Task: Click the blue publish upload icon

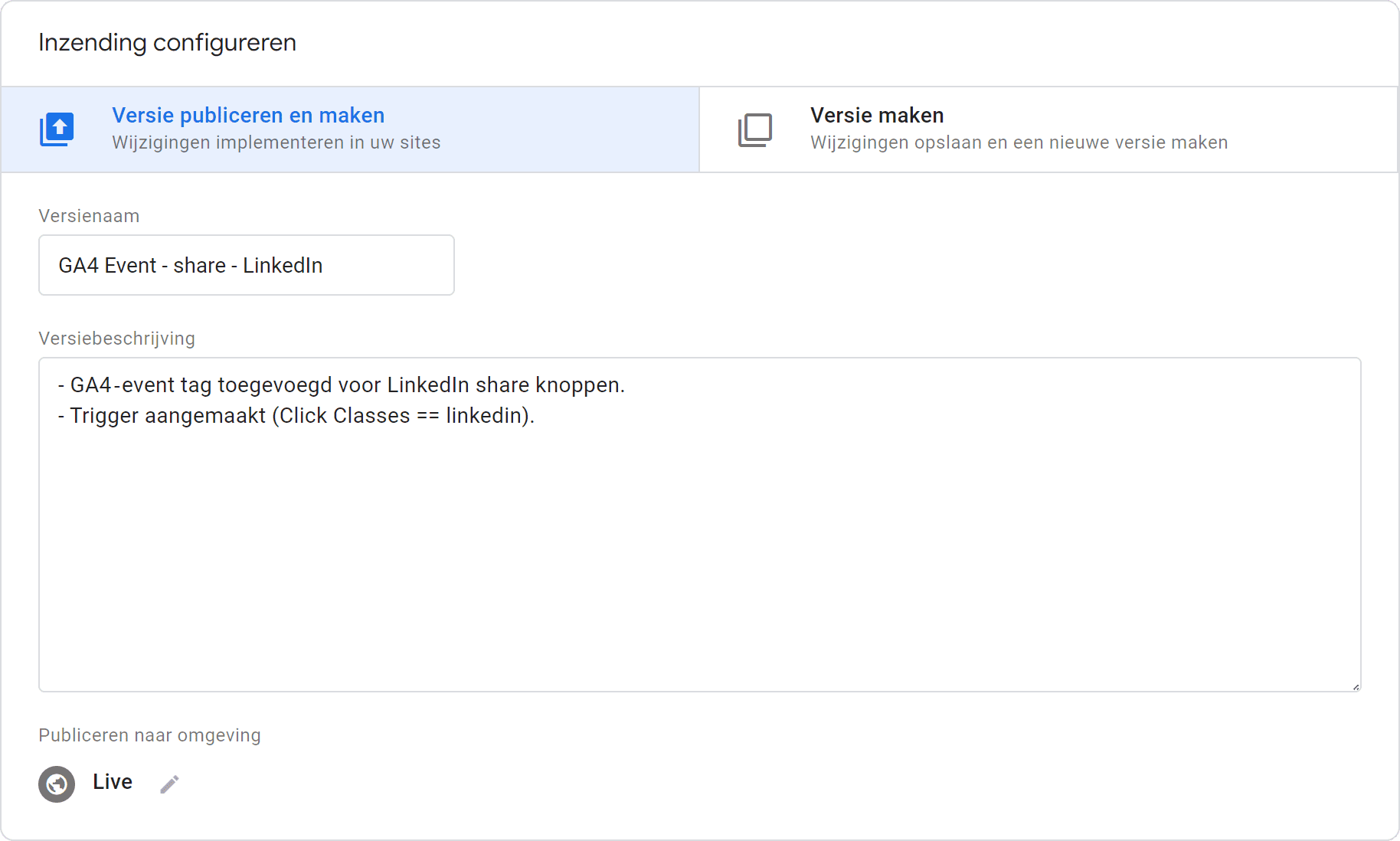Action: coord(57,129)
